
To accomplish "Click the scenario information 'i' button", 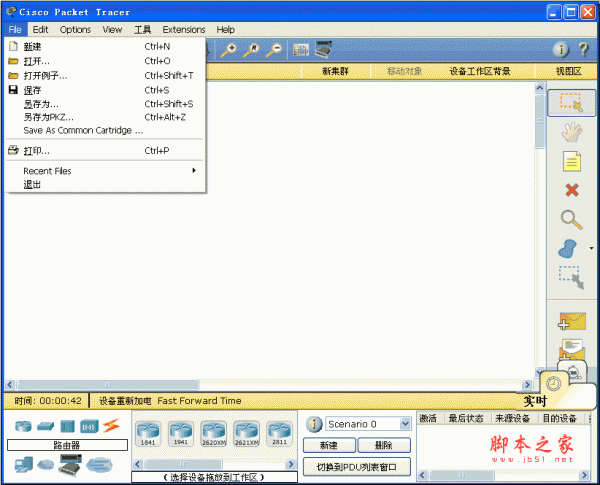I will point(314,424).
